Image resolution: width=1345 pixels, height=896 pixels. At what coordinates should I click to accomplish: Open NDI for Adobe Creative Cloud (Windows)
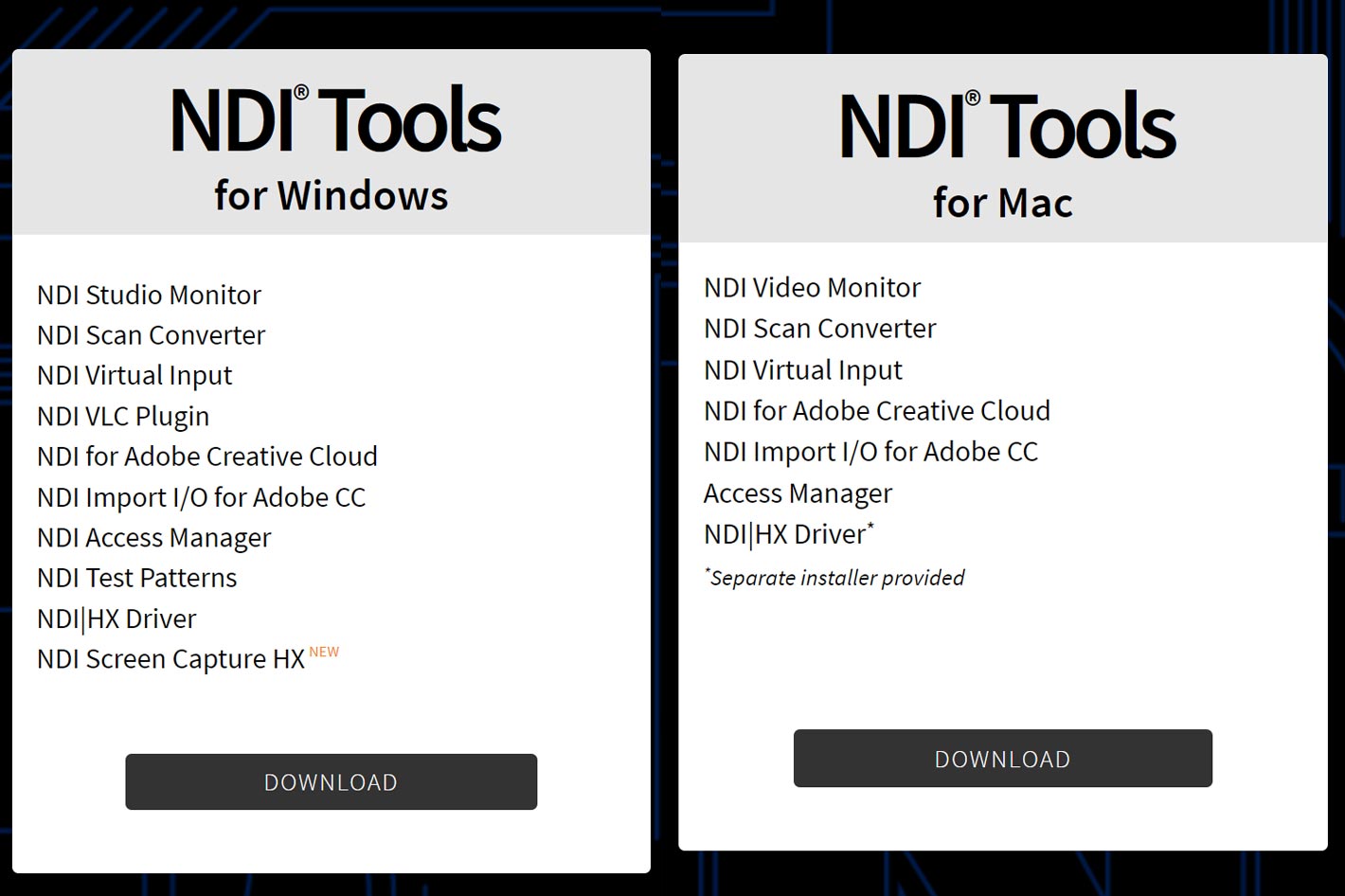tap(206, 457)
